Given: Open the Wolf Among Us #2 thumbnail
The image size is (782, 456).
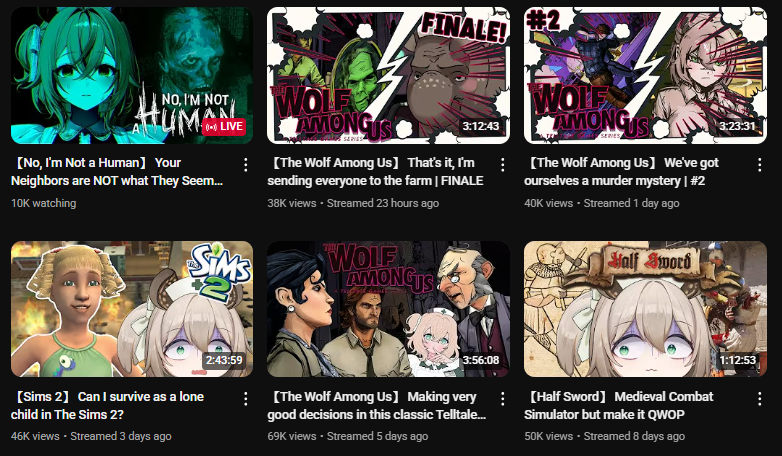Looking at the screenshot, I should click(645, 75).
